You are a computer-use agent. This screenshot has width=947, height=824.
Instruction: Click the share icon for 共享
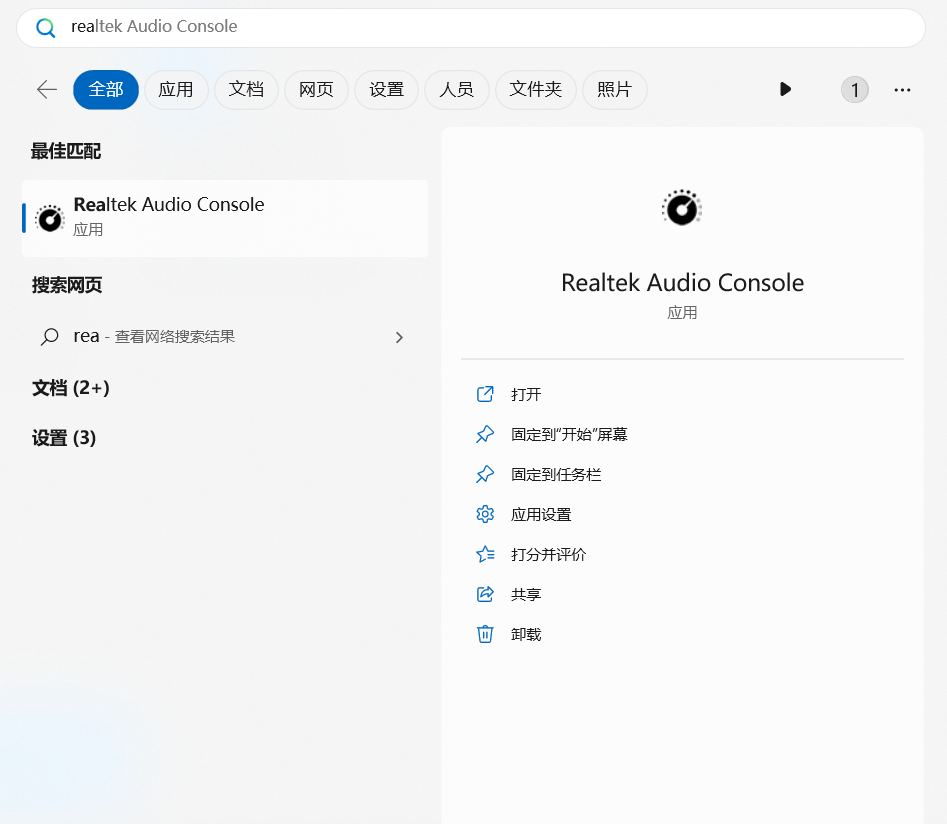485,594
